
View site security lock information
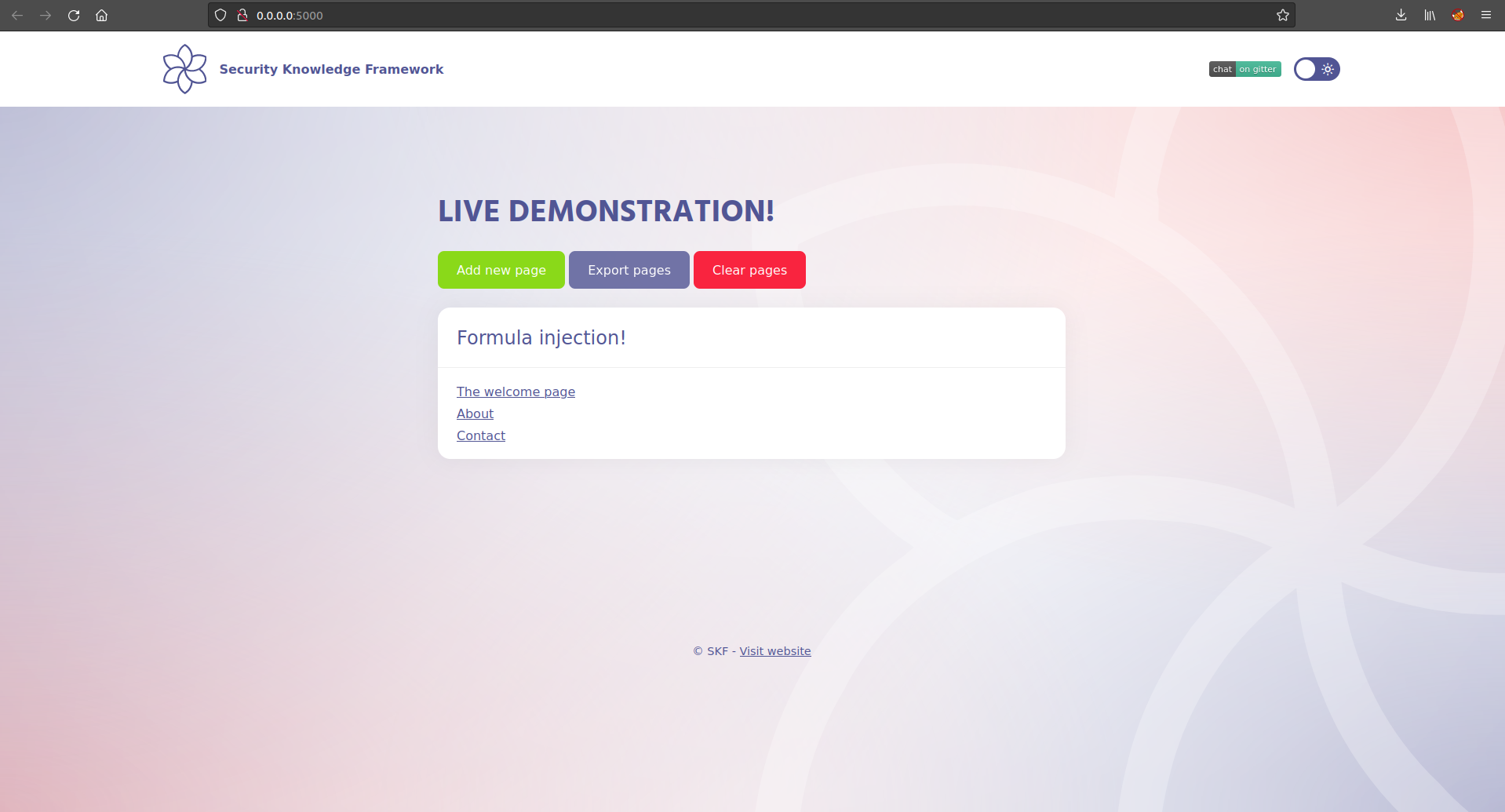pos(242,15)
